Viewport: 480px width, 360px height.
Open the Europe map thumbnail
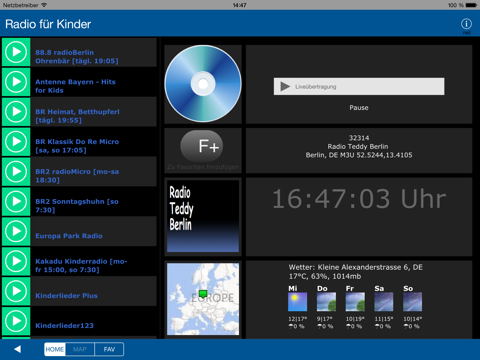click(203, 299)
